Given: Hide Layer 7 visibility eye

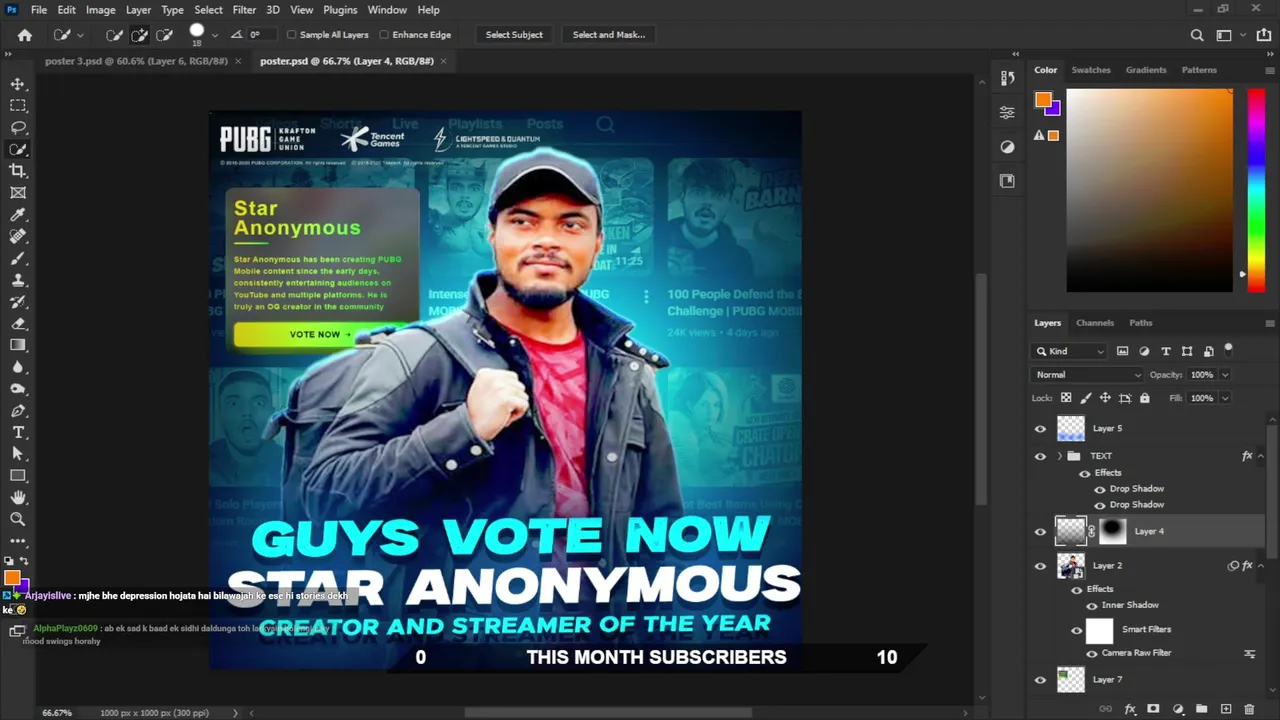Looking at the screenshot, I should pos(1040,680).
